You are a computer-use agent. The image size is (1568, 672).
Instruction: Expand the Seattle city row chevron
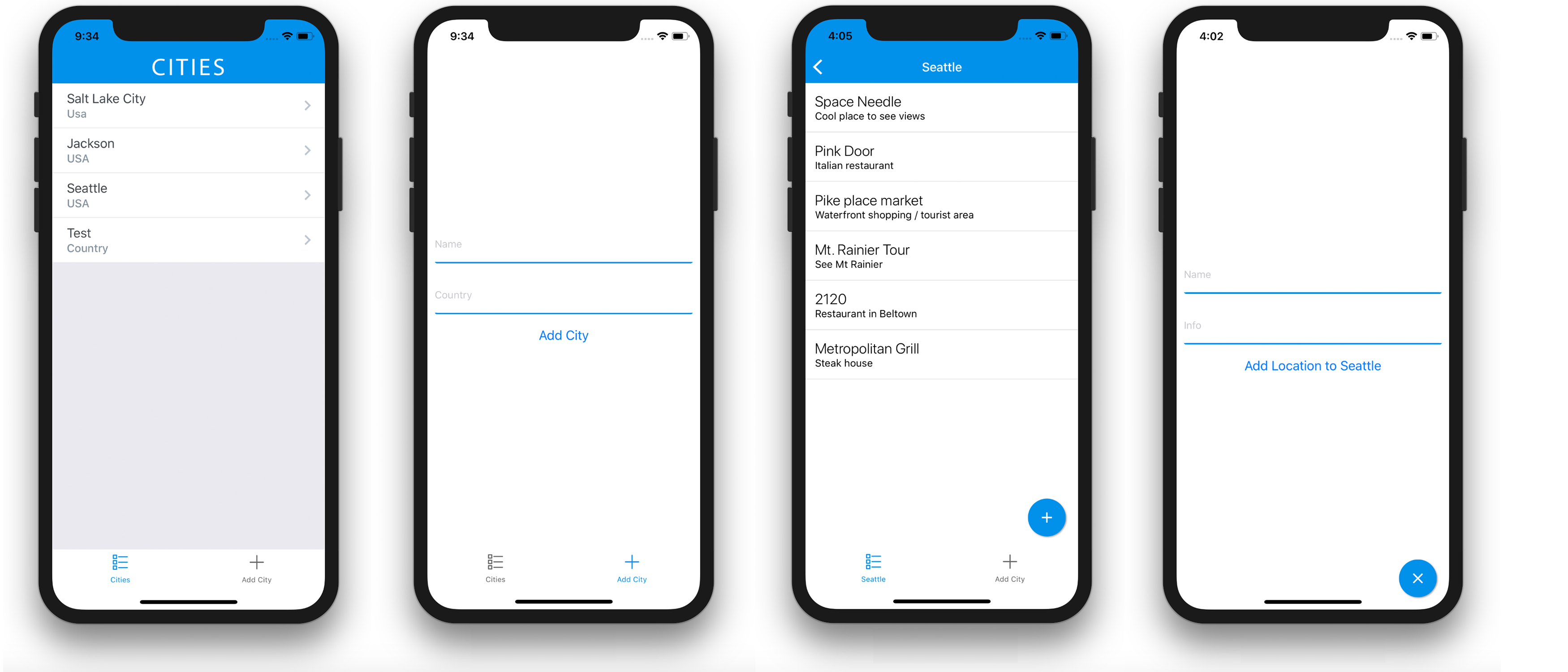pyautogui.click(x=308, y=195)
